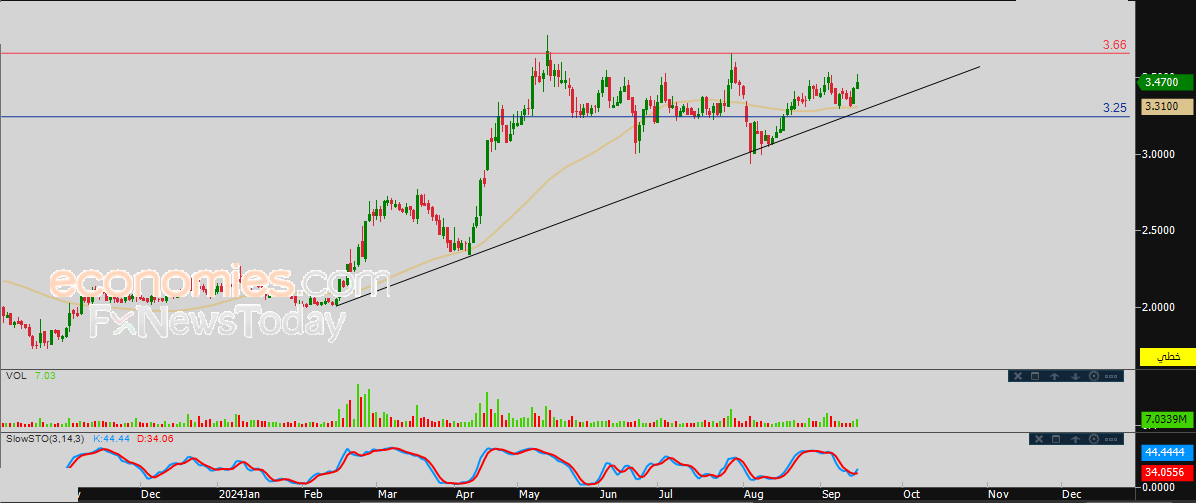Open more options for VOL panel
Image resolution: width=1196 pixels, height=503 pixels.
1111,376
